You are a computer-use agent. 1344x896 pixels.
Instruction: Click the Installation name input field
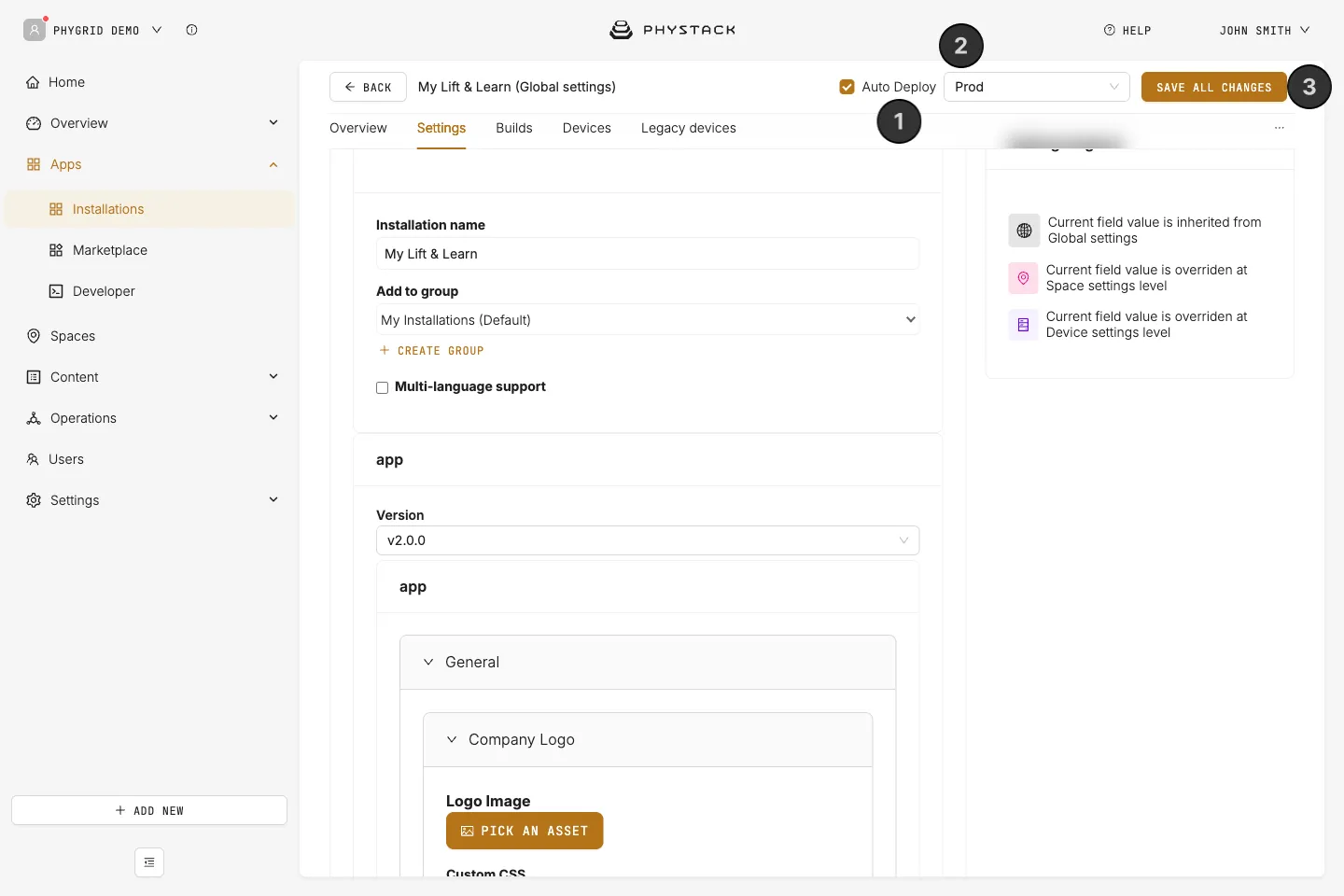648,254
